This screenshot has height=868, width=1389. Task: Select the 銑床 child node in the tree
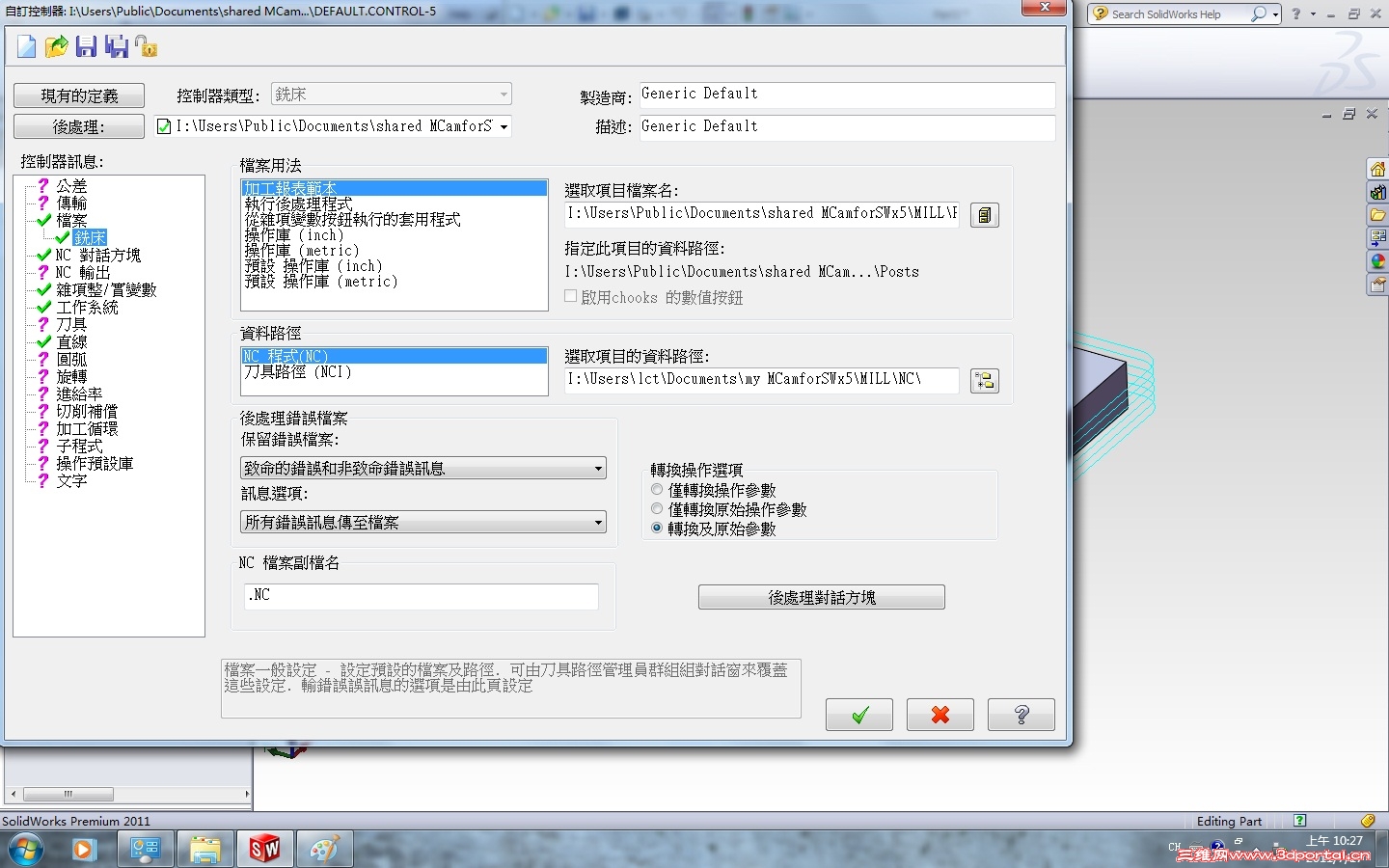[x=90, y=237]
